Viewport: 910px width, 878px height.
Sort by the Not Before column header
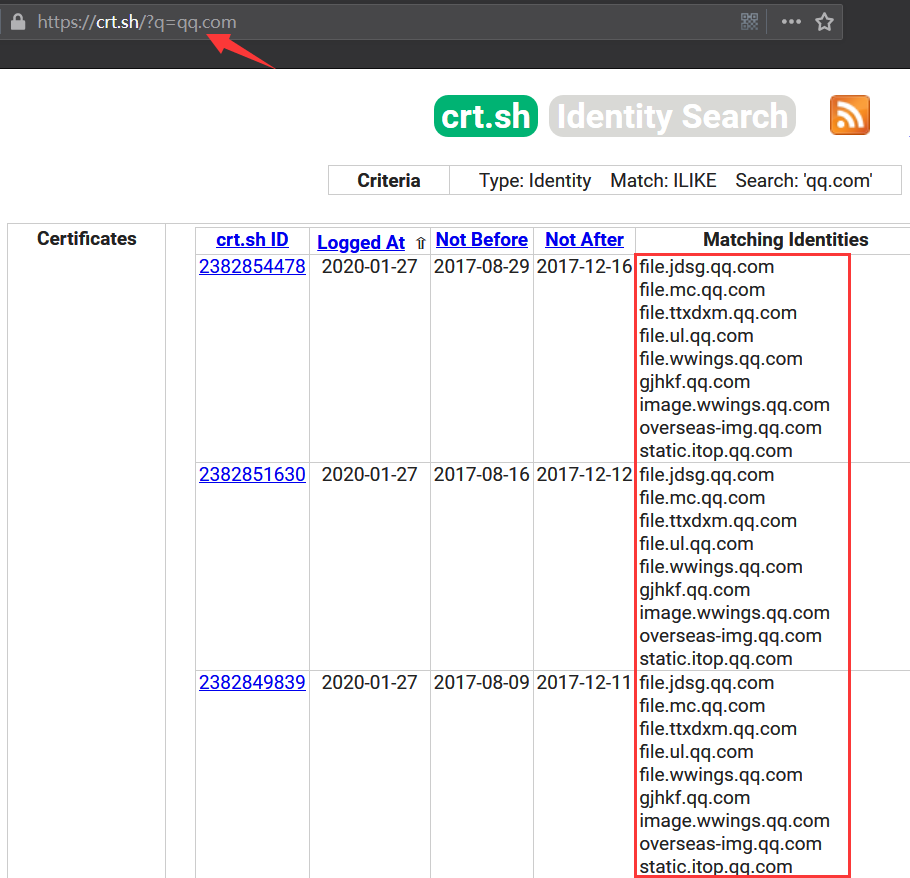482,240
